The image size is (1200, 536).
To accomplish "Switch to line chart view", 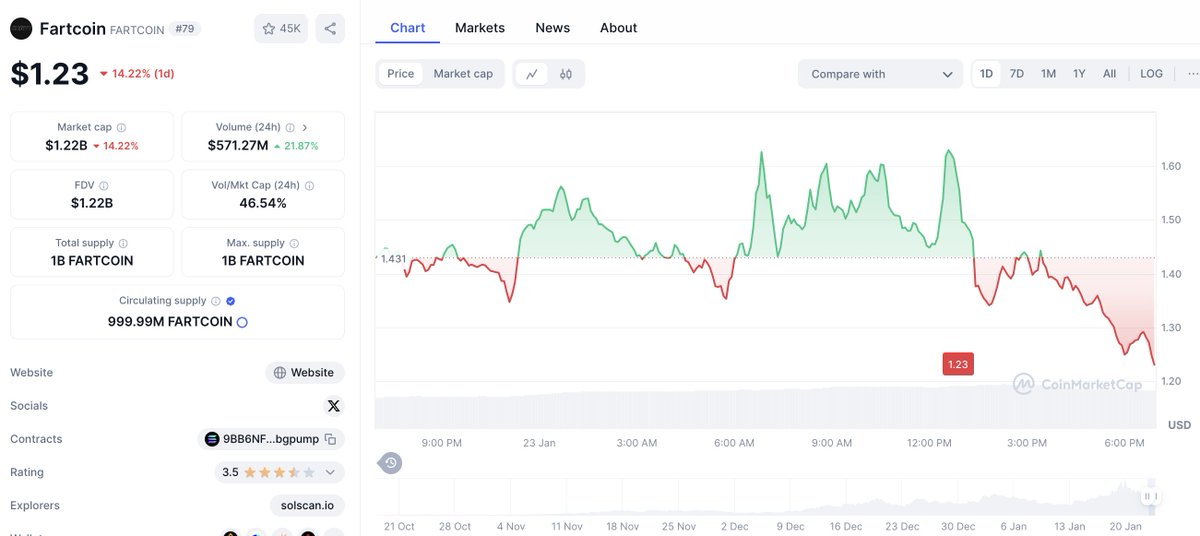I will coord(532,74).
